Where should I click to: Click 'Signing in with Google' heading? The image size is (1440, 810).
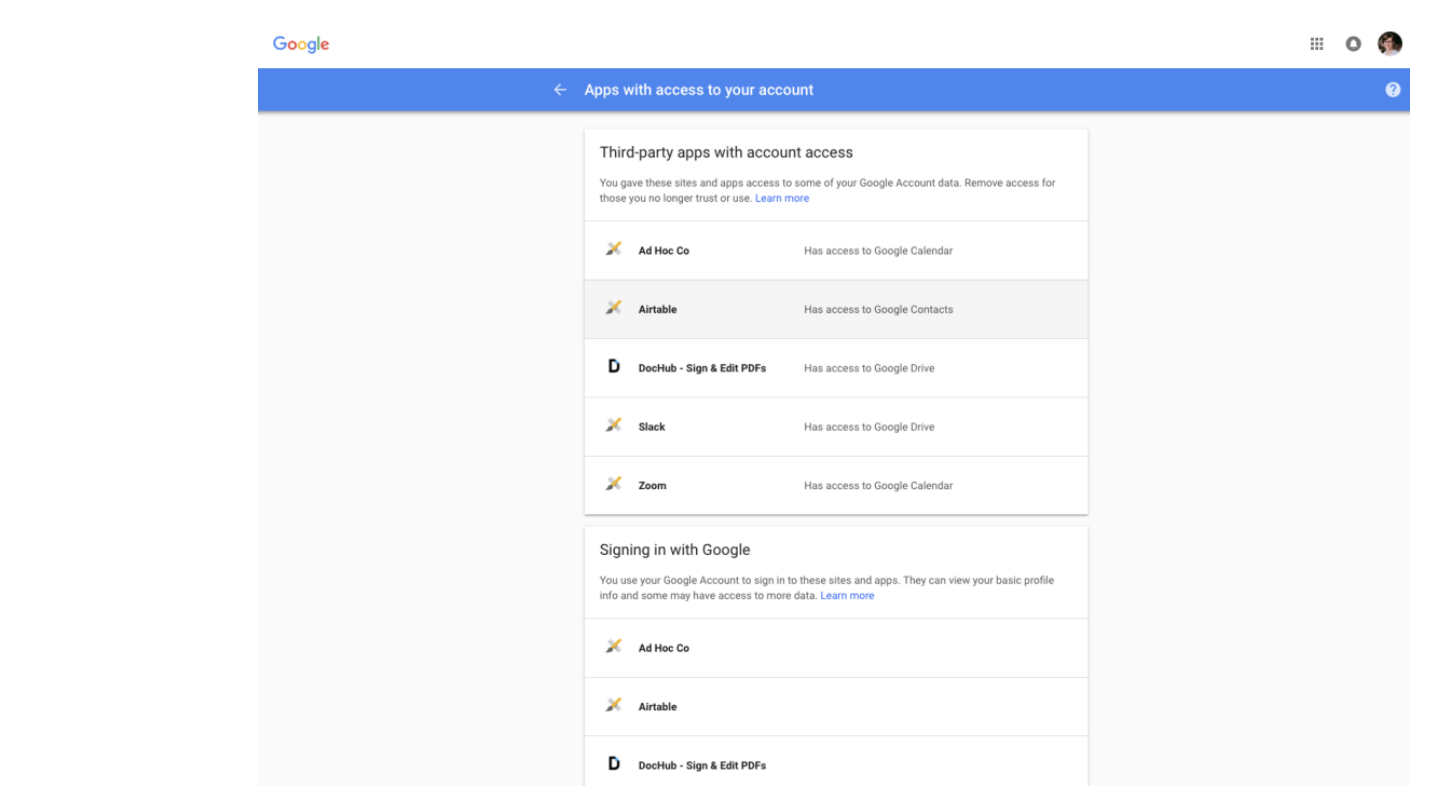(675, 550)
